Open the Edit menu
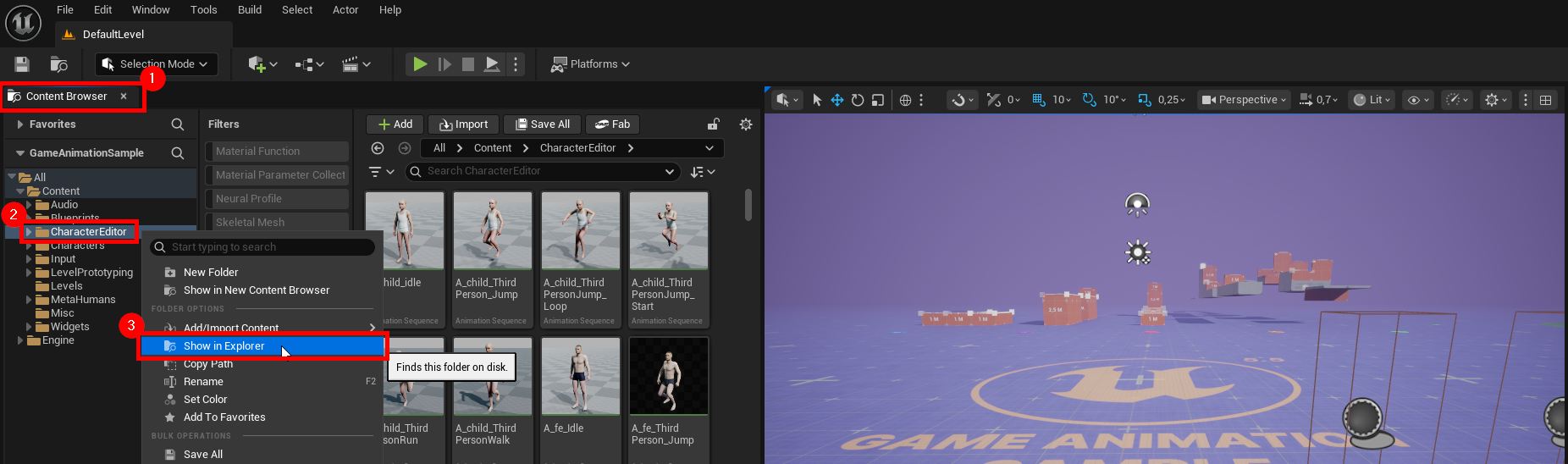Viewport: 1568px width, 464px height. coord(103,10)
